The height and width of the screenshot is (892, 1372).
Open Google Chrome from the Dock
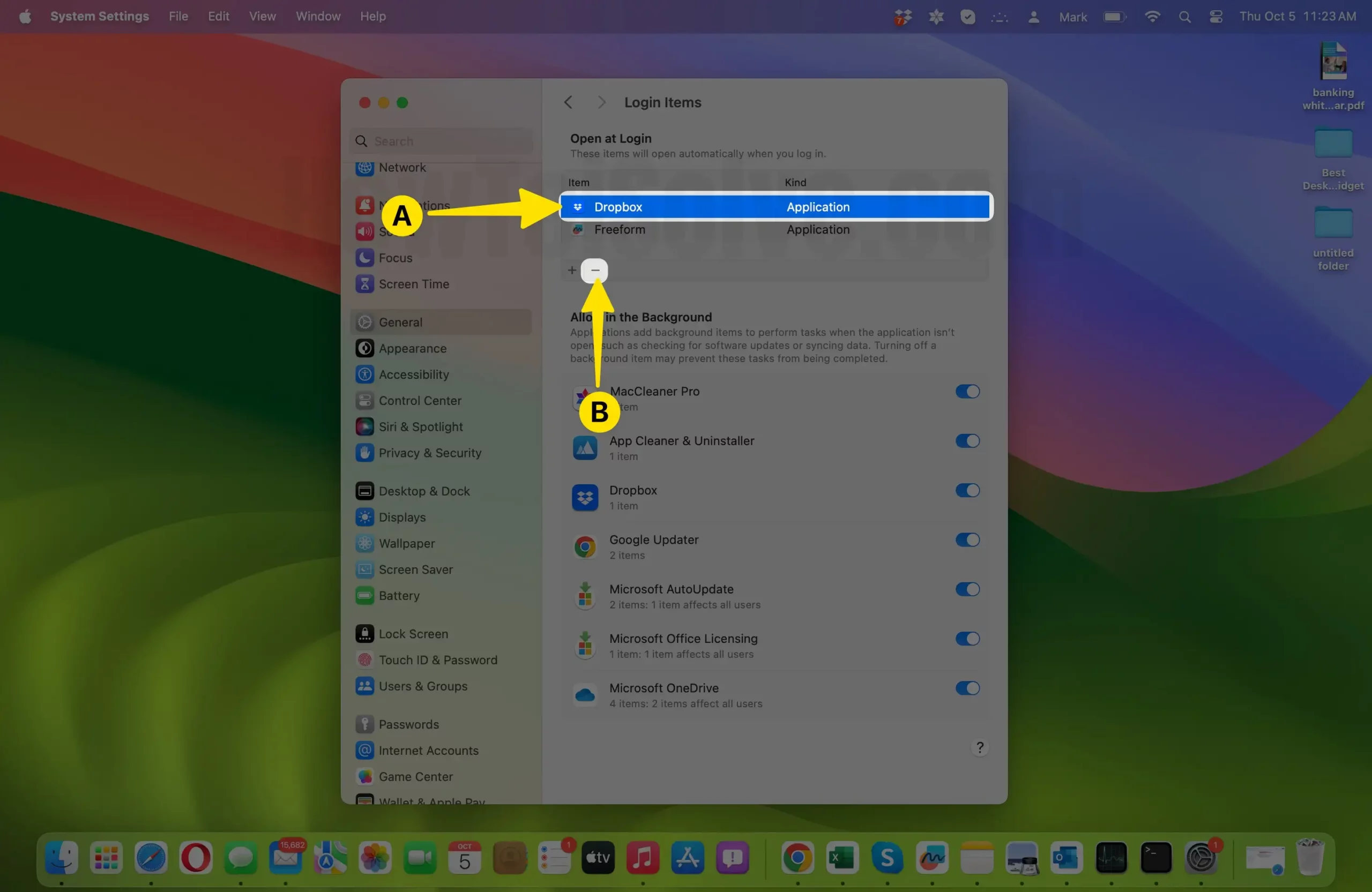pyautogui.click(x=798, y=858)
